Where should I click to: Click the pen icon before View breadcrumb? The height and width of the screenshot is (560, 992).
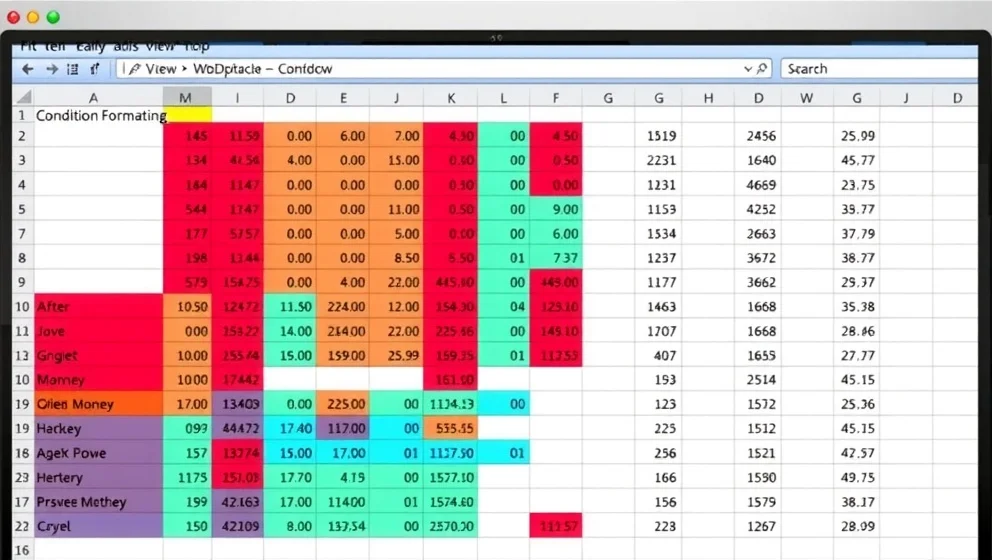(x=133, y=69)
